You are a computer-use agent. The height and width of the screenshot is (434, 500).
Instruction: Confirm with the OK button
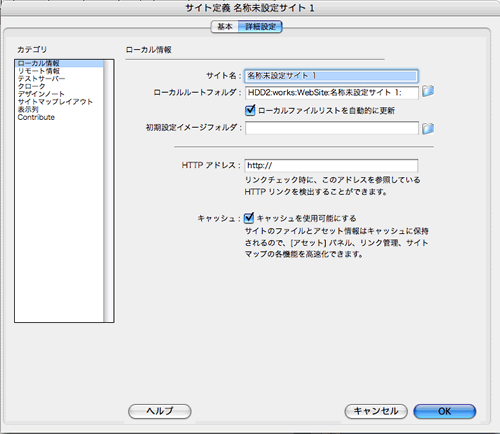[x=445, y=411]
